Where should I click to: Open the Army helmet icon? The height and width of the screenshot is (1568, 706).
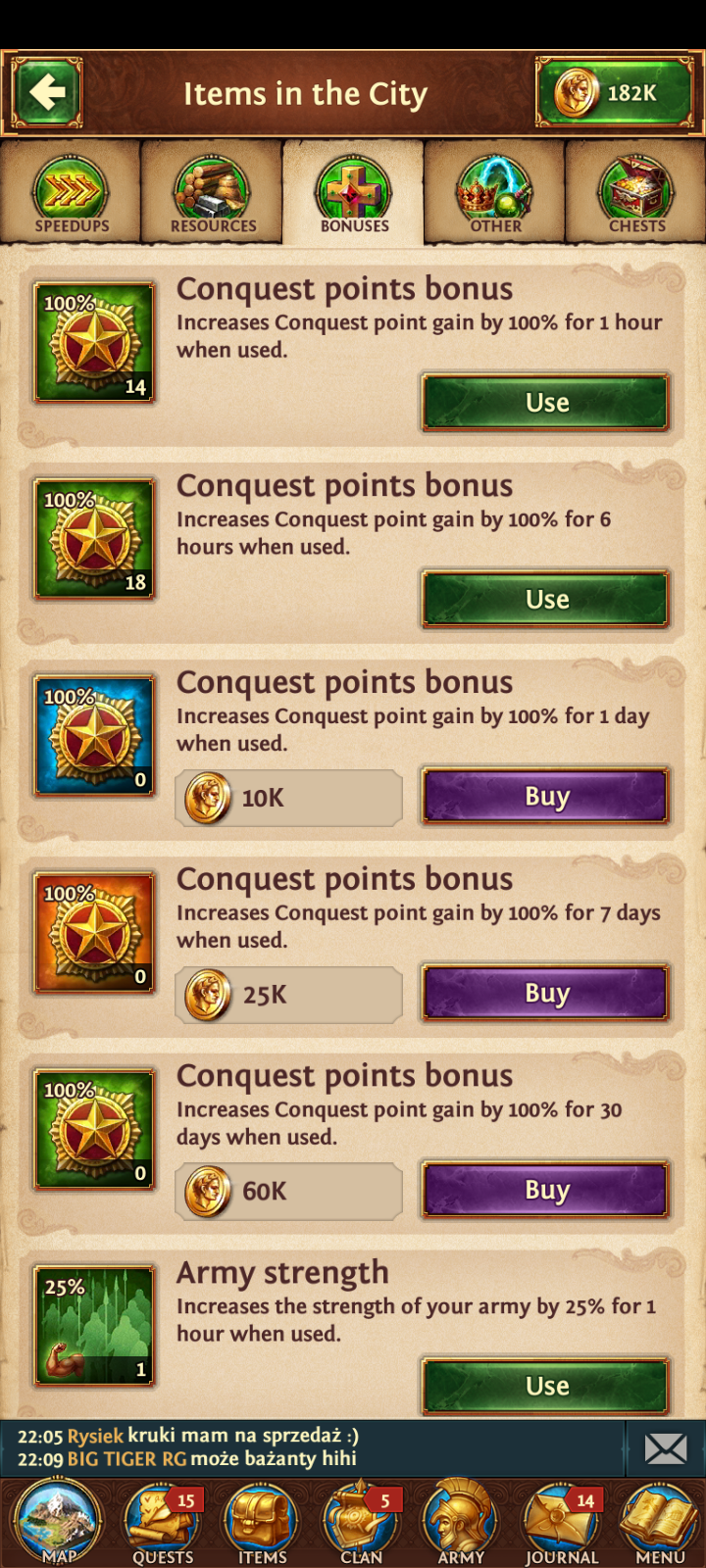point(461,1522)
